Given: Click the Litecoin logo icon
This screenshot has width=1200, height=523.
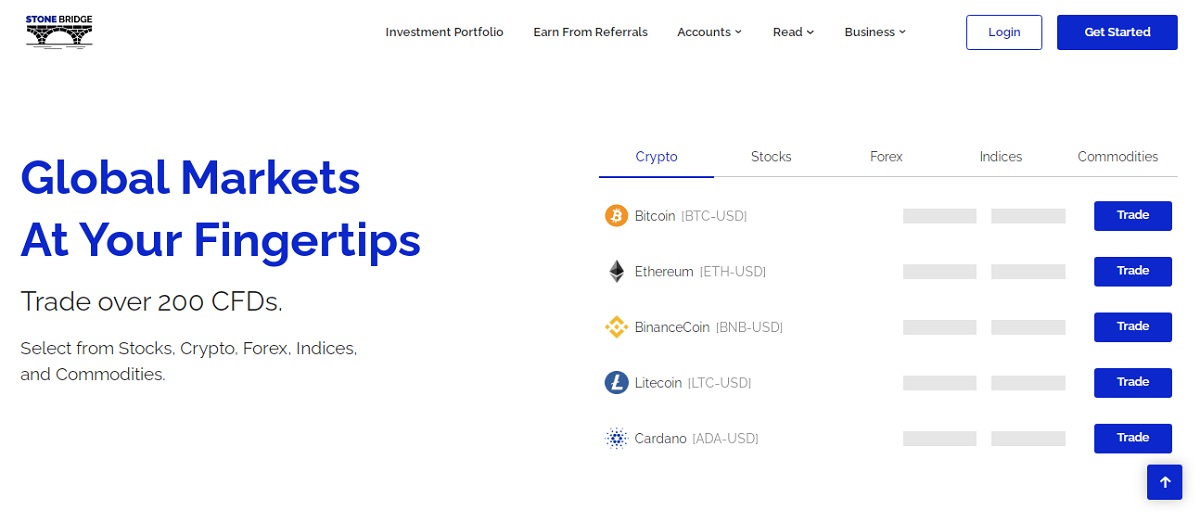Looking at the screenshot, I should [617, 383].
